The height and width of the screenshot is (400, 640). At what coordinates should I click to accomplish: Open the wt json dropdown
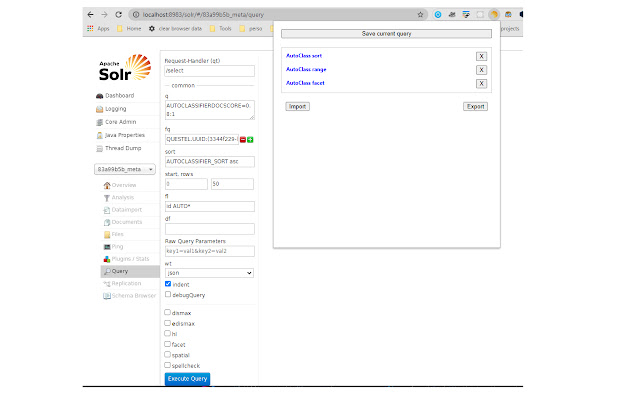click(209, 273)
